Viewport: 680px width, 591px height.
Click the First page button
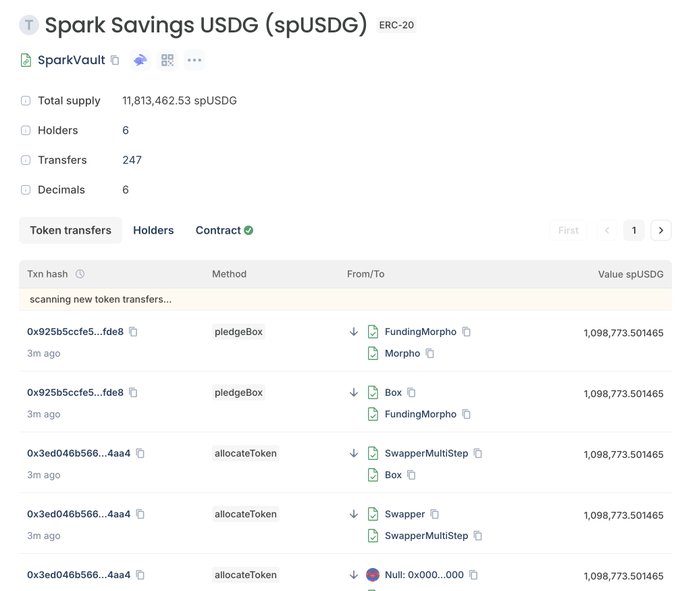(x=568, y=230)
